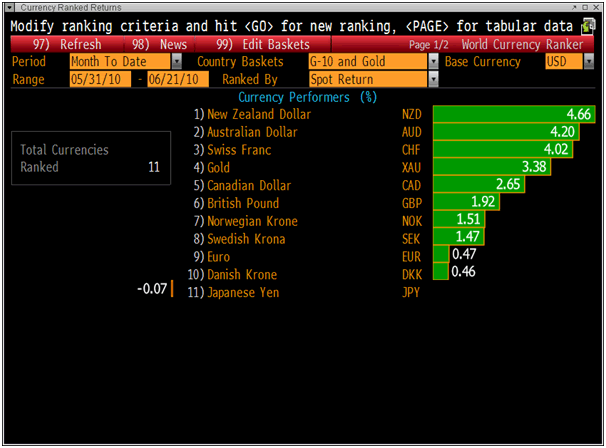Click the Japanese Yen currency name
The image size is (606, 448).
point(243,292)
